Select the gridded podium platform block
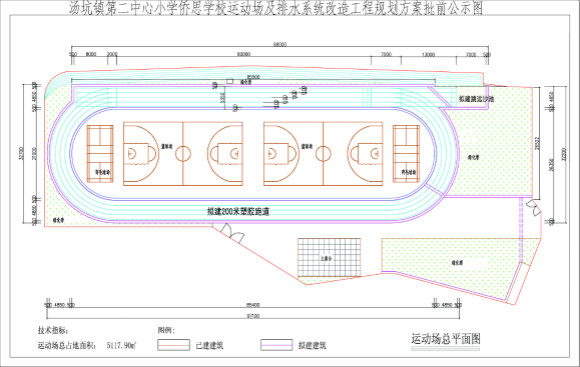 [x=329, y=257]
